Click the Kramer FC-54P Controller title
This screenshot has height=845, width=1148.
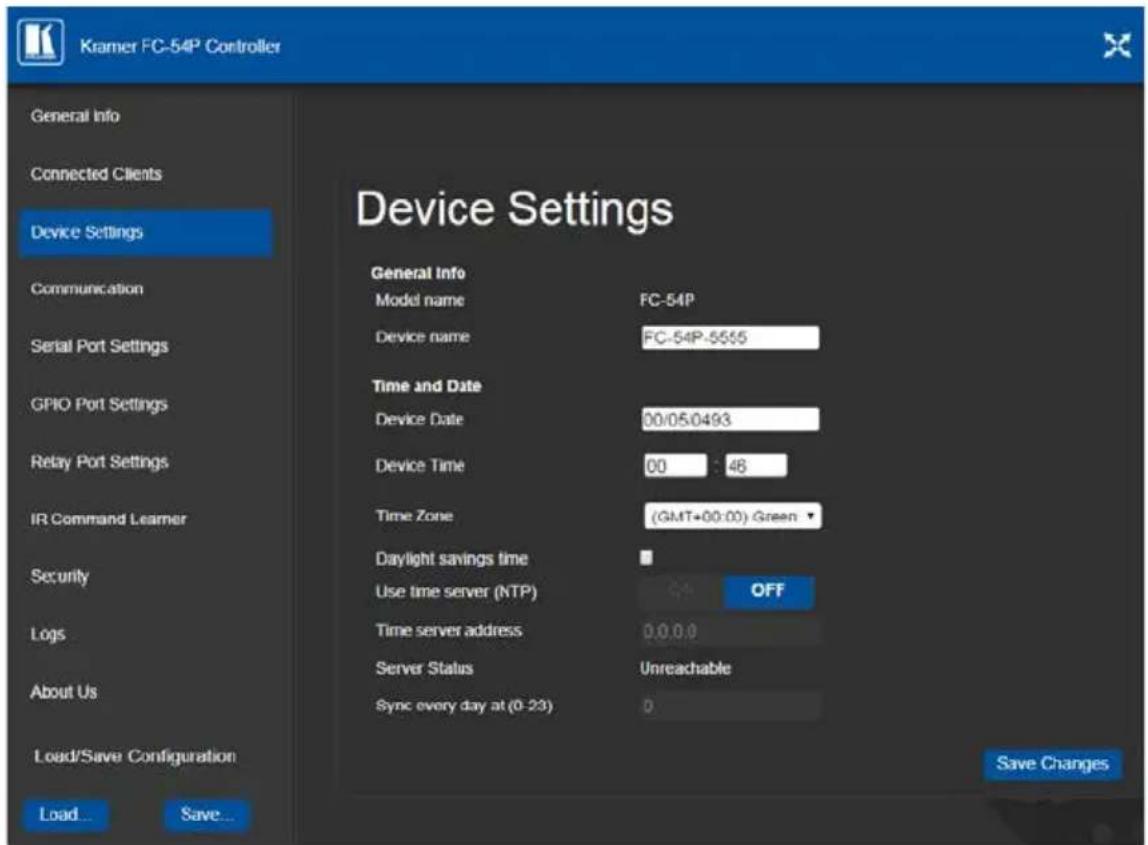coord(180,46)
